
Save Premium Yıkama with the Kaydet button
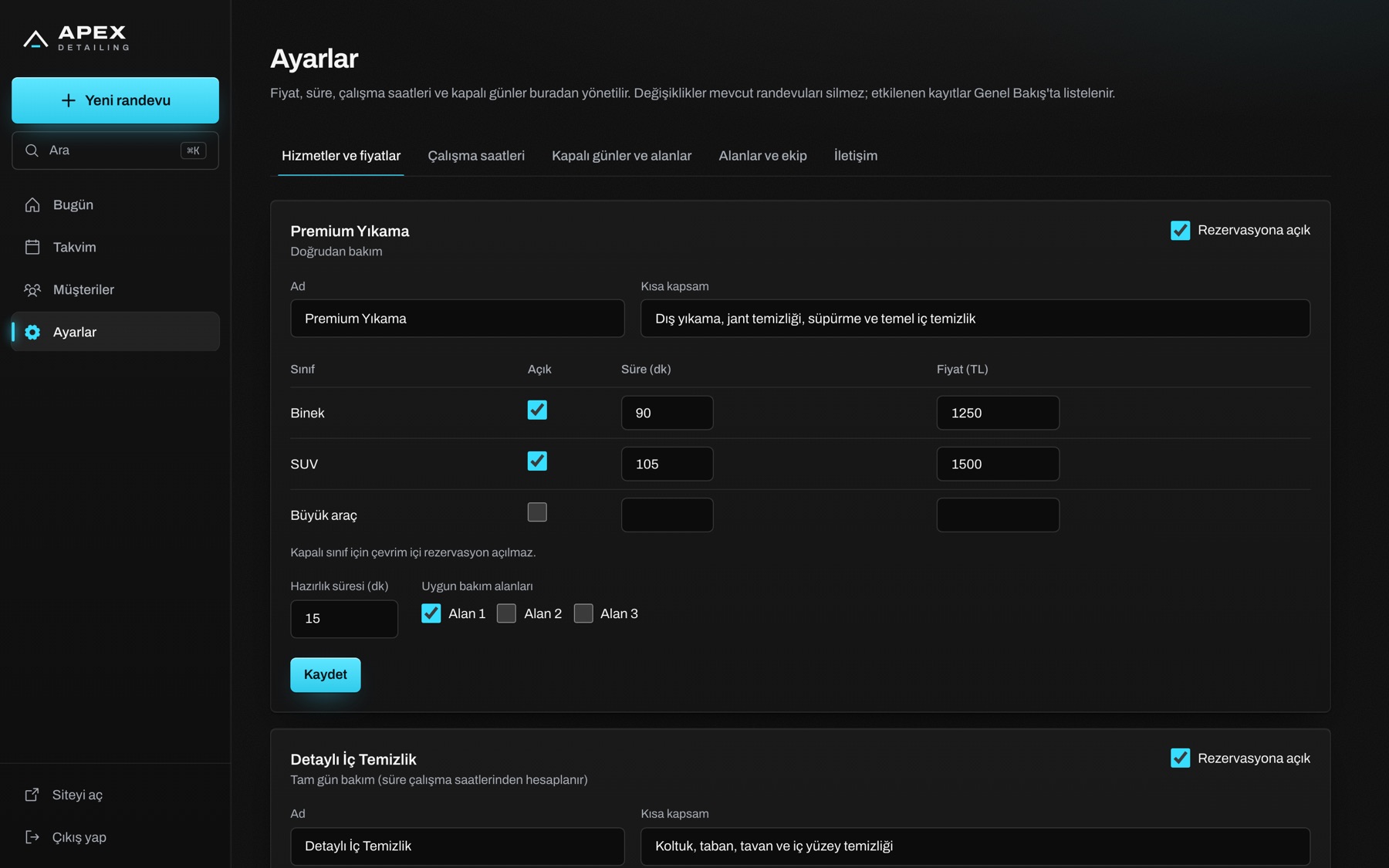(326, 675)
